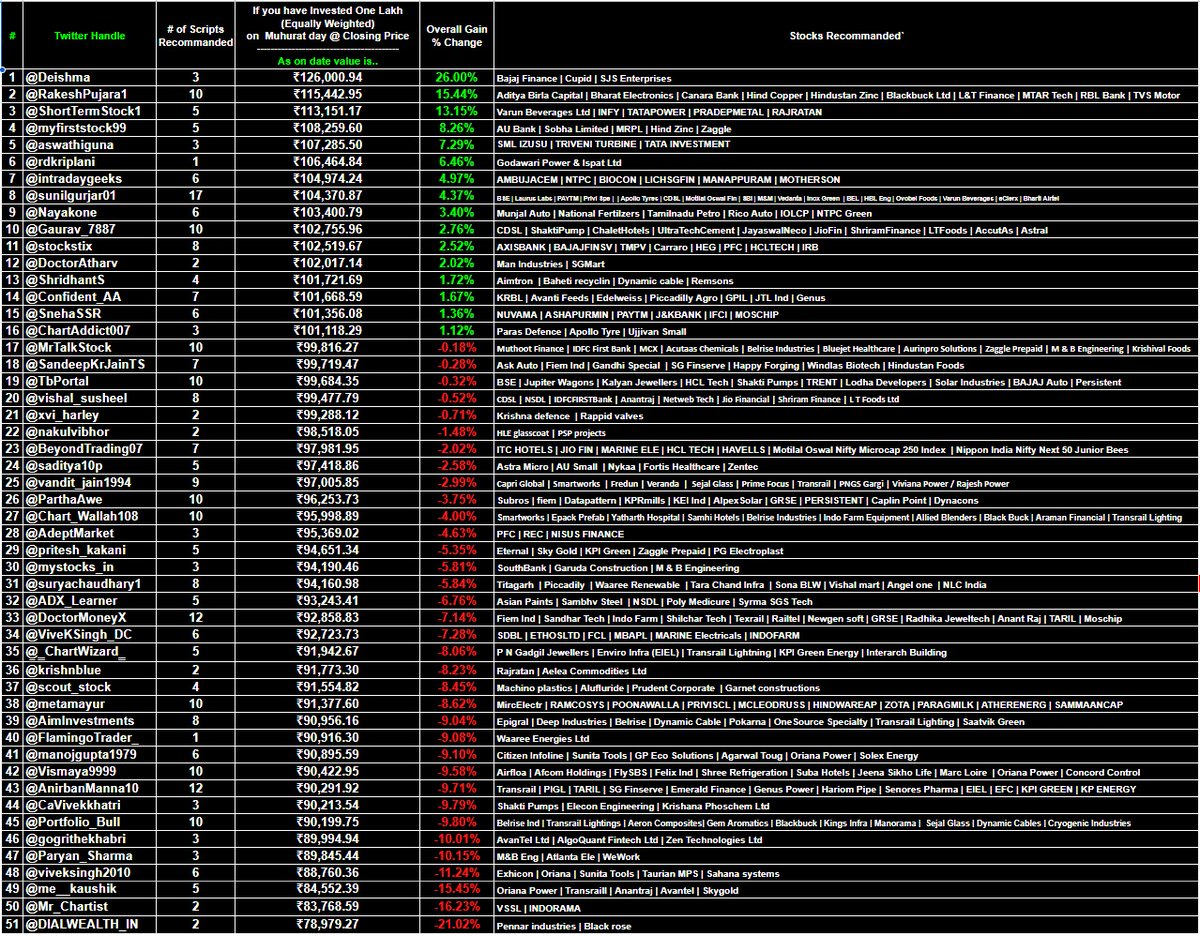Select the @me__kaushik cell

point(88,890)
